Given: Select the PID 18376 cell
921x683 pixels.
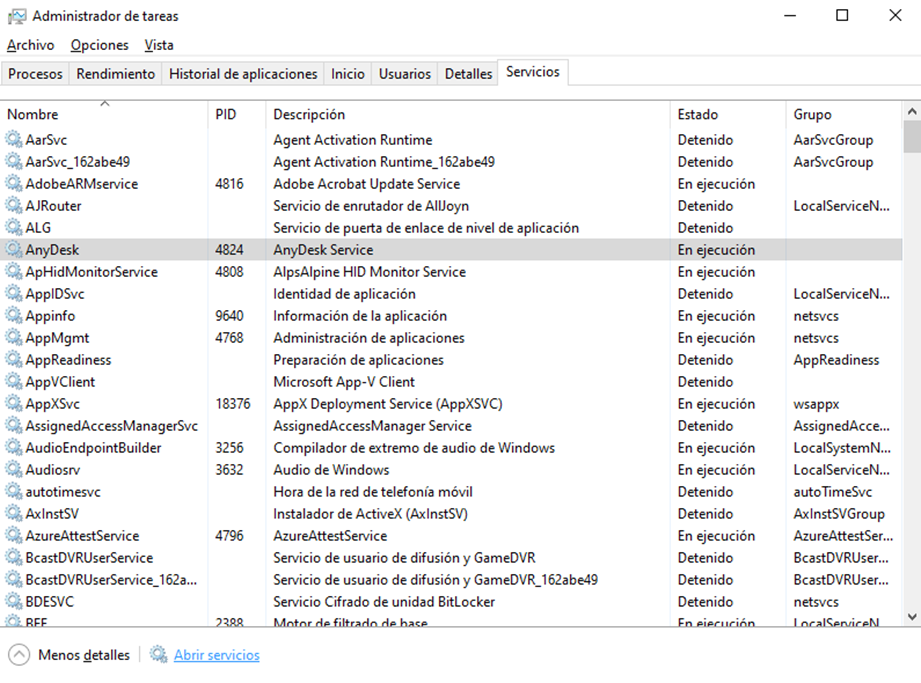Looking at the screenshot, I should pyautogui.click(x=233, y=403).
